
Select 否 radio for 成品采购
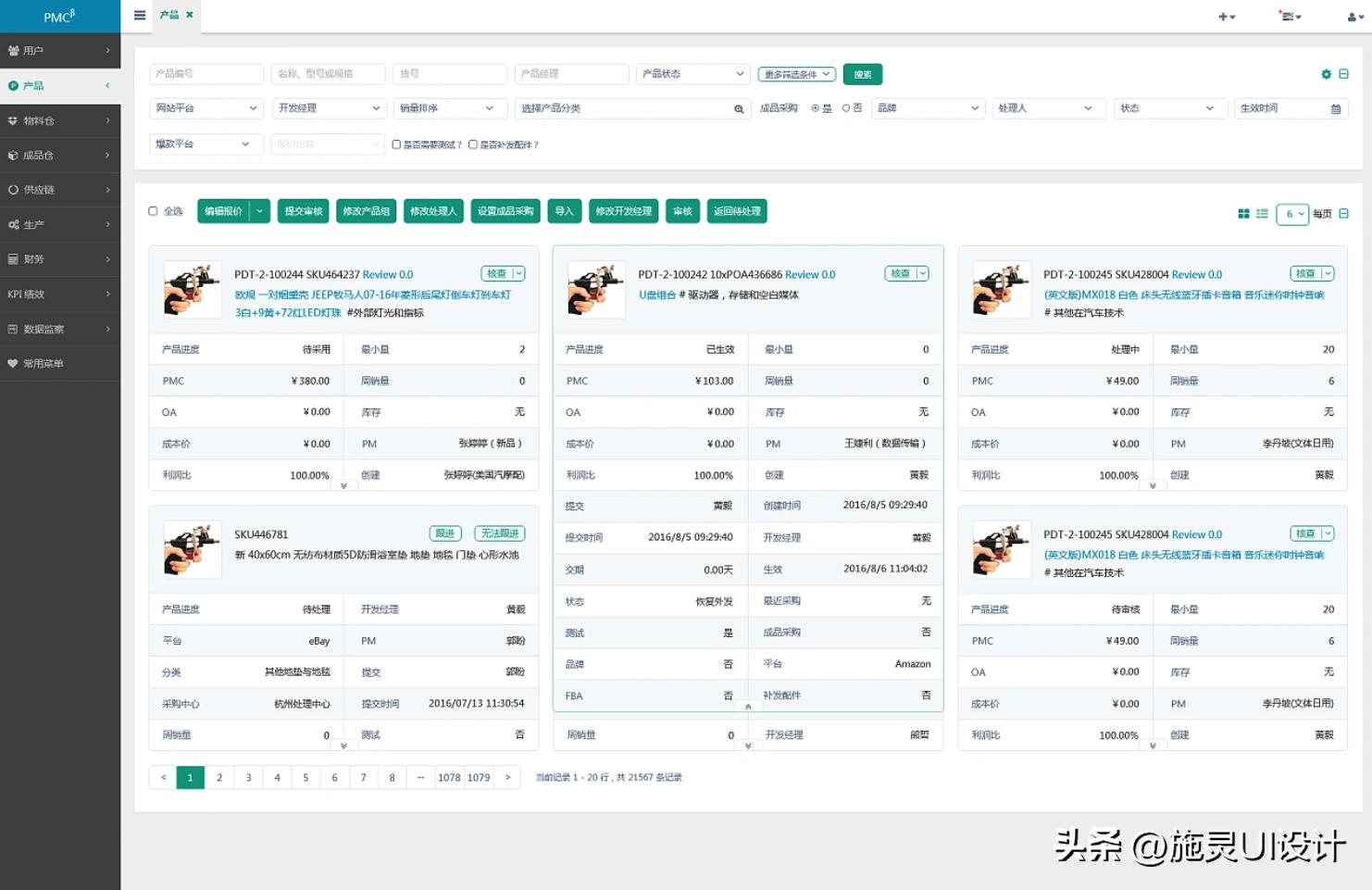click(845, 108)
